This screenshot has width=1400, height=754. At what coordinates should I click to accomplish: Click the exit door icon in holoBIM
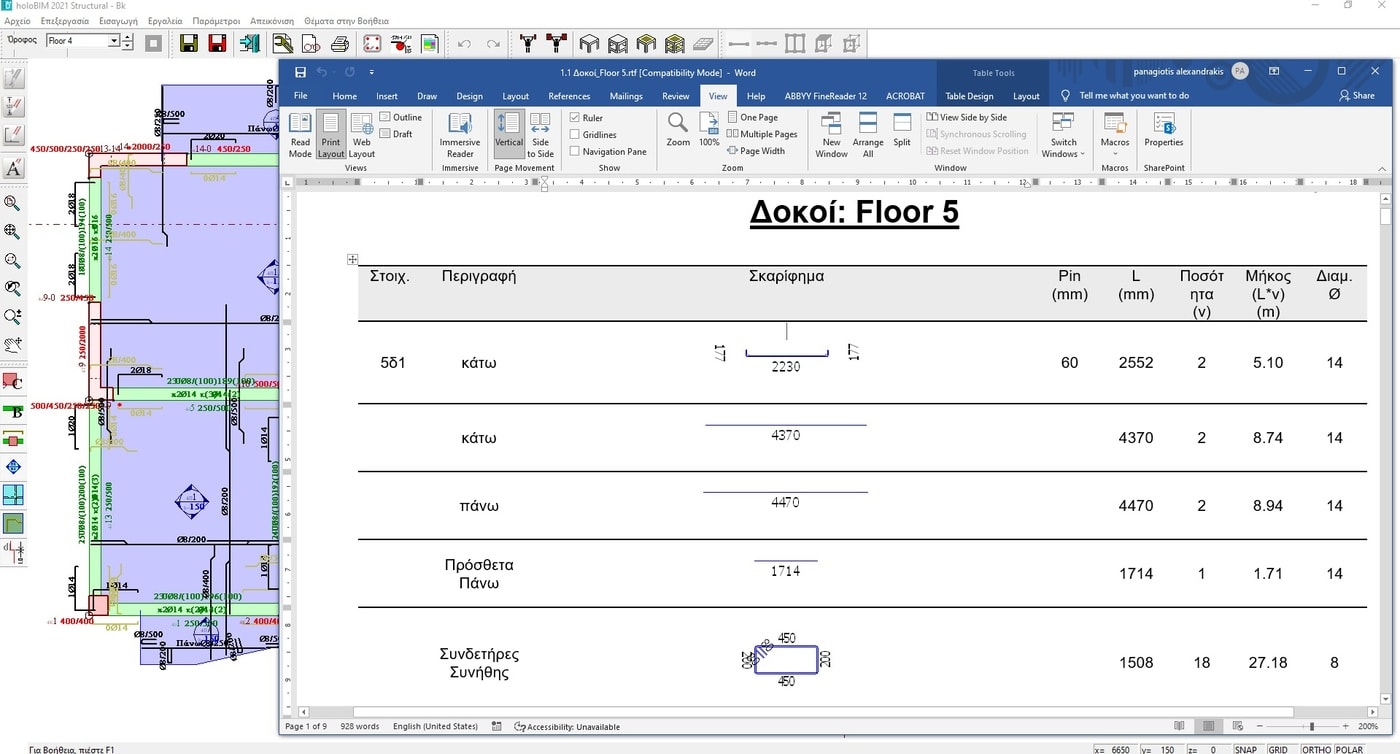point(249,43)
